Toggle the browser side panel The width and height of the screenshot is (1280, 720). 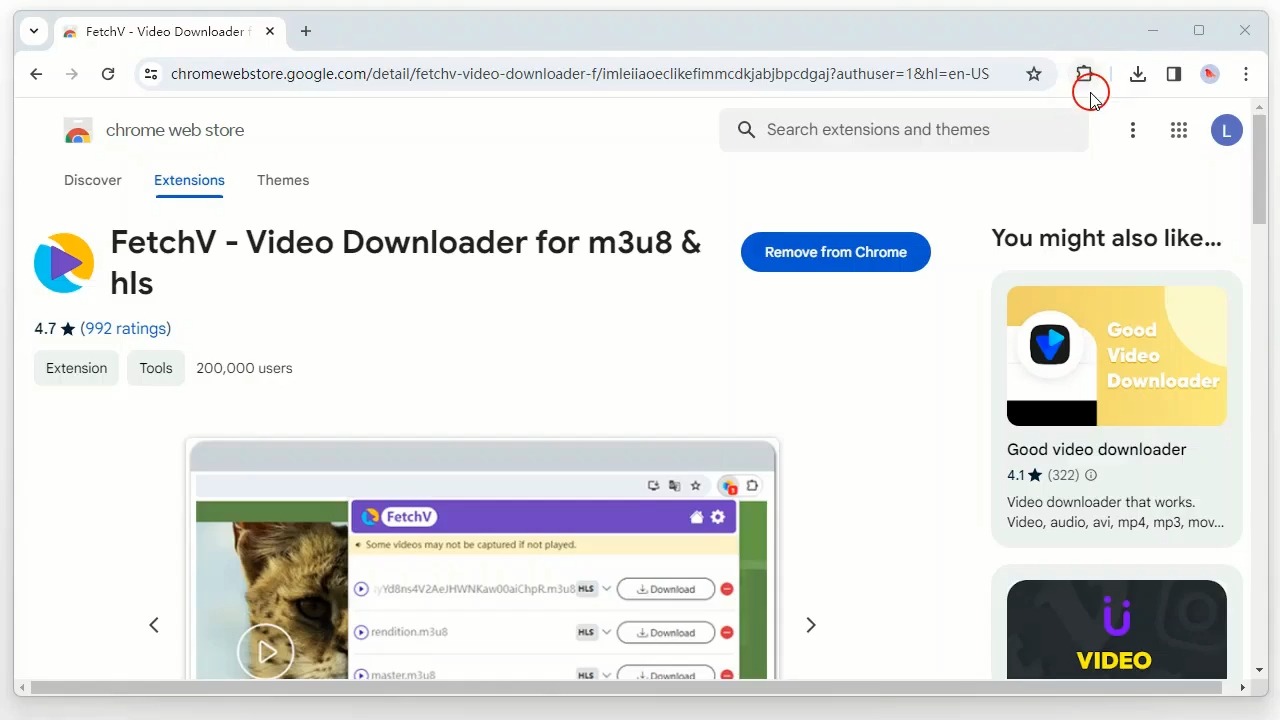click(1174, 74)
